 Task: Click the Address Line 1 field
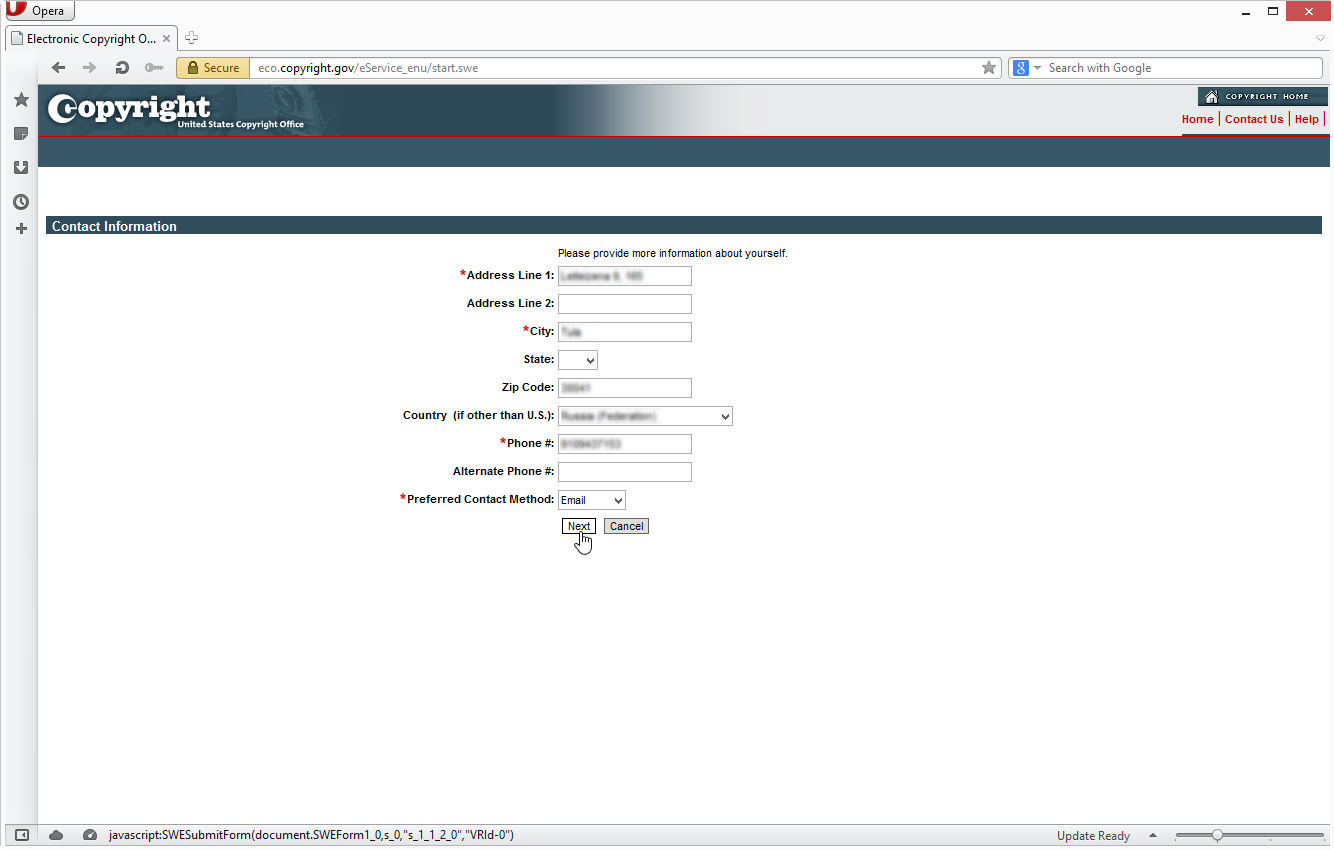pyautogui.click(x=625, y=276)
